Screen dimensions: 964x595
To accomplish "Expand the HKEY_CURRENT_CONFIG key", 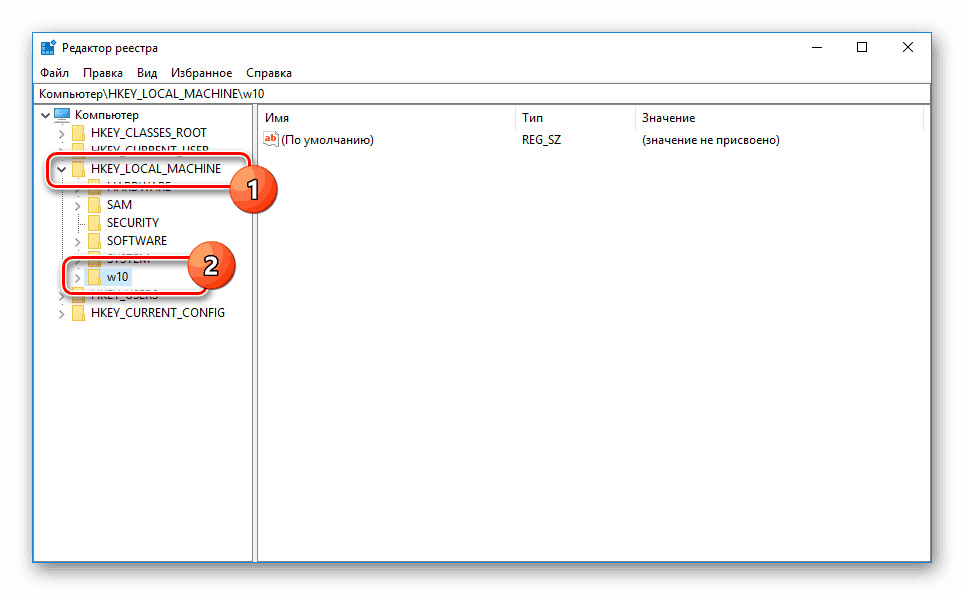I will click(x=61, y=313).
